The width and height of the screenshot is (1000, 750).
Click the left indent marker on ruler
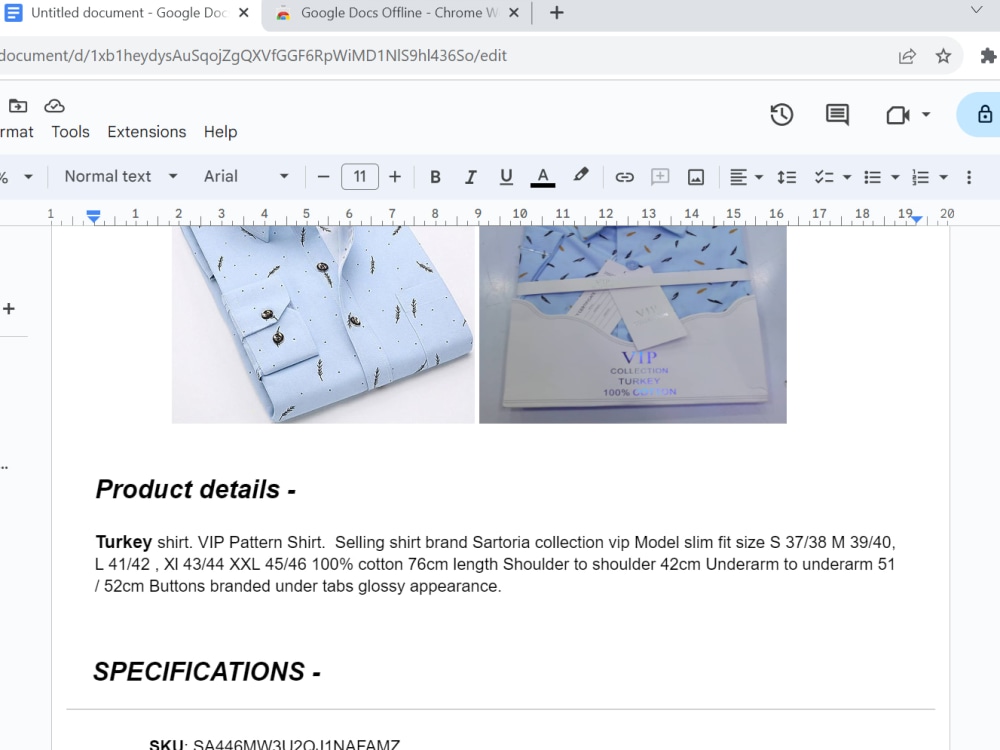[94, 217]
